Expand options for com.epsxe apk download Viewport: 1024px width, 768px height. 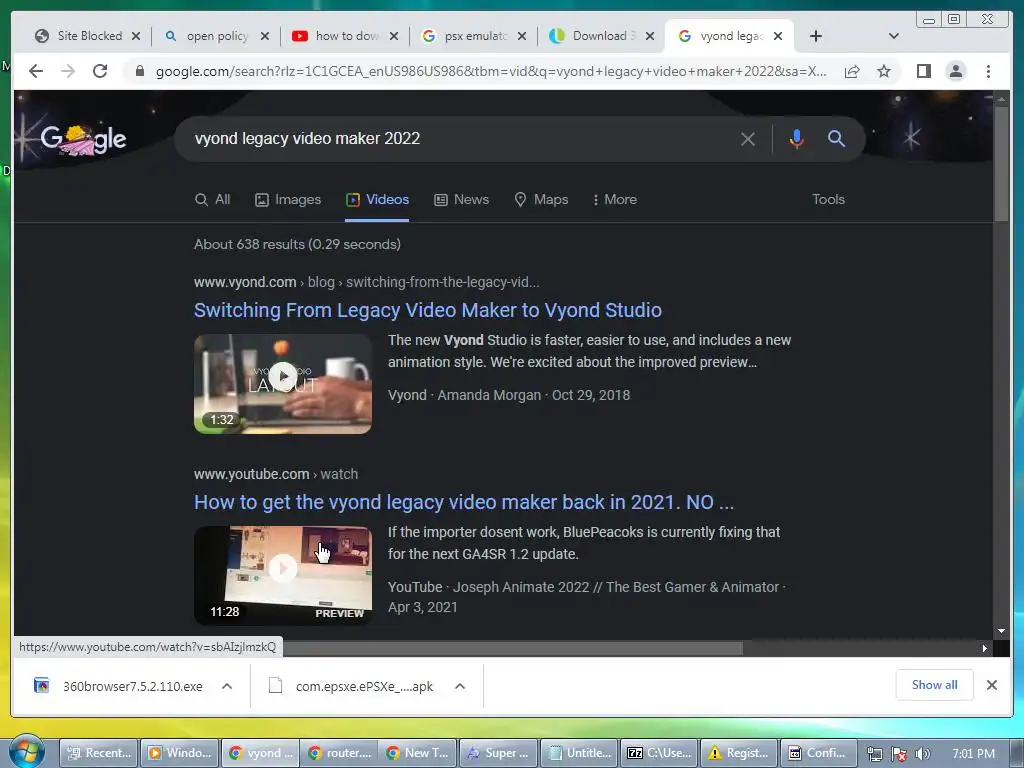pyautogui.click(x=460, y=686)
